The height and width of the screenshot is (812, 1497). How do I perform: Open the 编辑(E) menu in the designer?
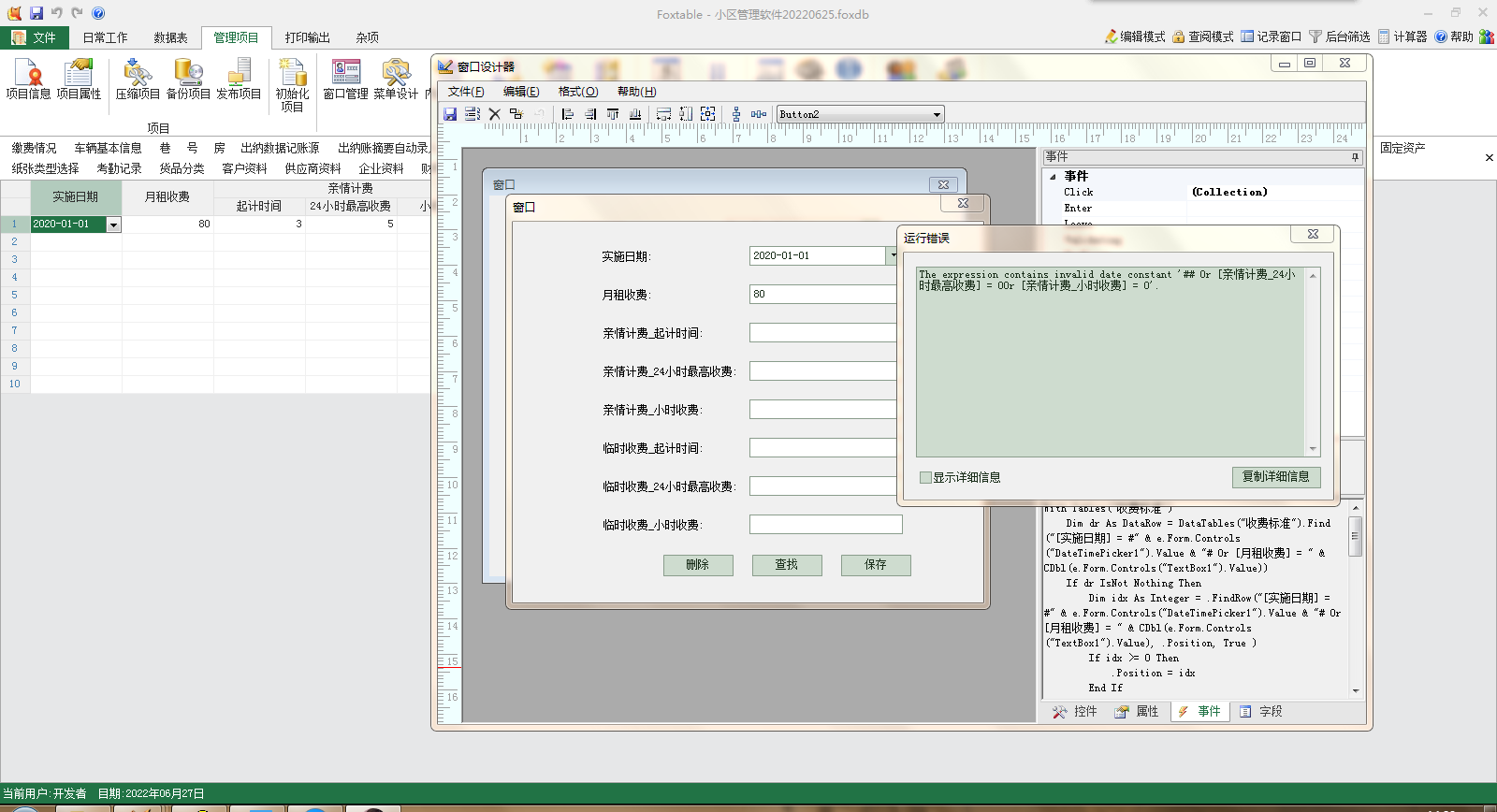[x=521, y=92]
